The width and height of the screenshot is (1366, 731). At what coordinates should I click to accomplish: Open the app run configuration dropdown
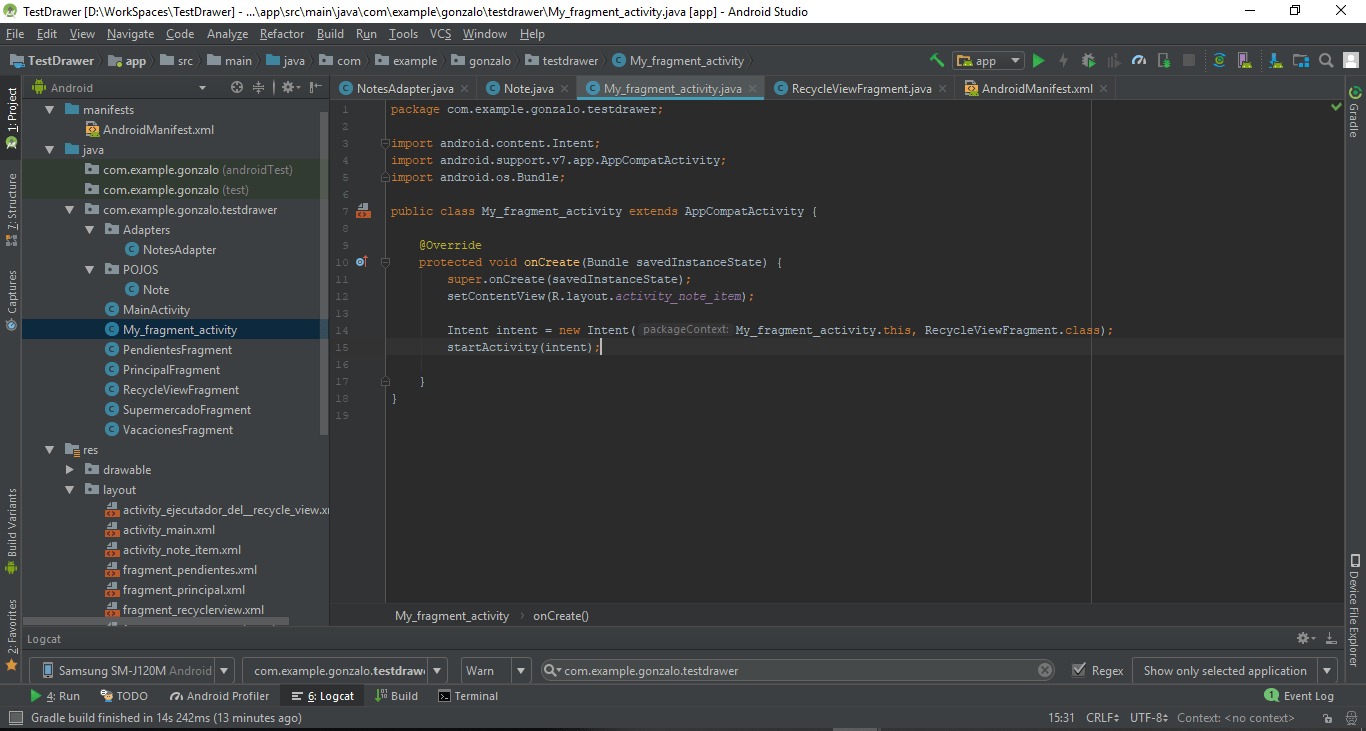click(988, 61)
